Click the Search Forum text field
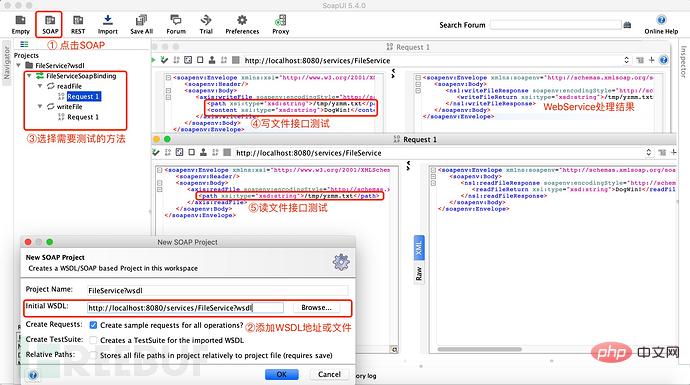The image size is (690, 385). 556,25
